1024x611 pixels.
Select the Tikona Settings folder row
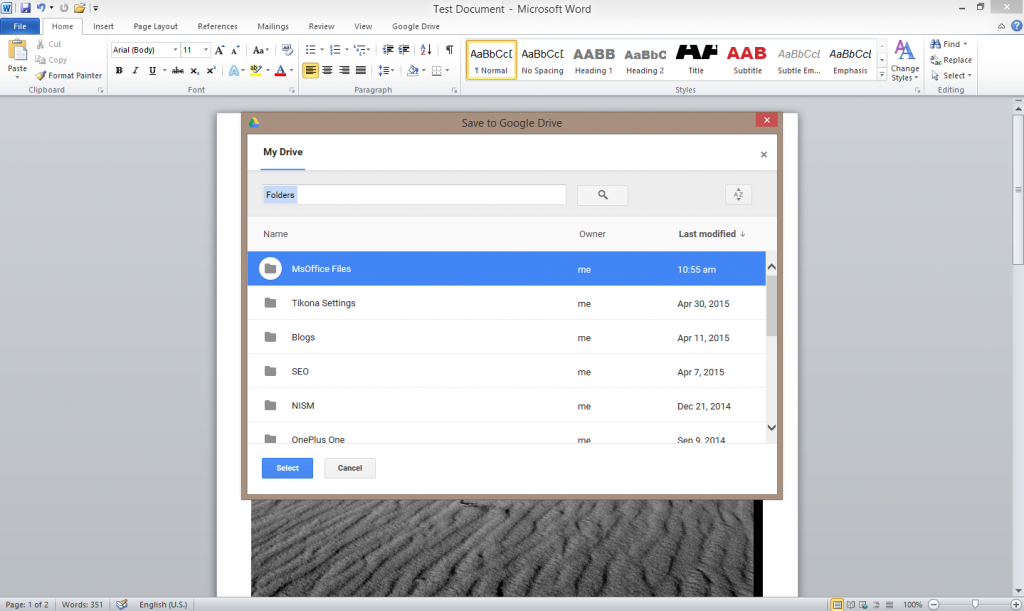(506, 303)
